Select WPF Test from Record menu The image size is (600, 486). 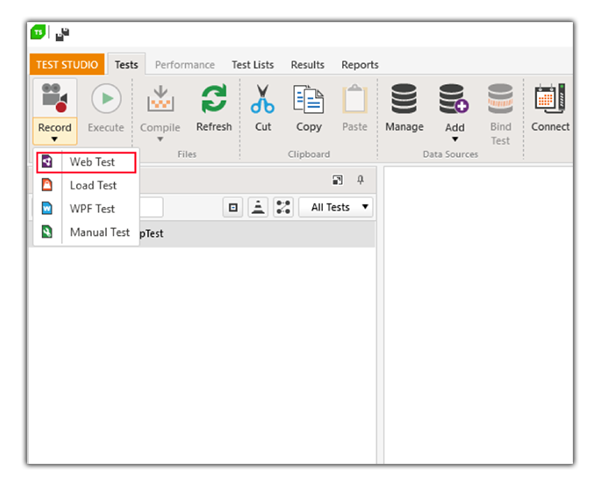coord(86,209)
